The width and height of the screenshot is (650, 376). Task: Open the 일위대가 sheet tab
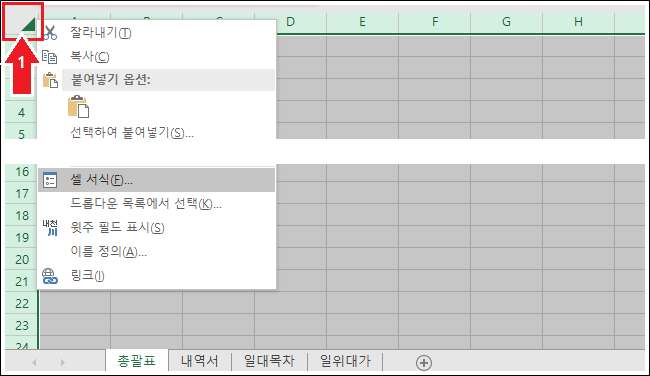point(345,361)
